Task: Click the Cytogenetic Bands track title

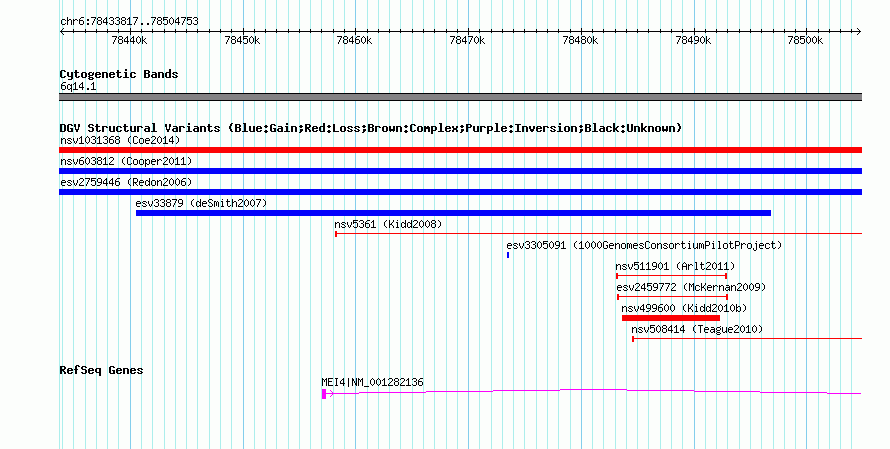Action: click(x=119, y=74)
